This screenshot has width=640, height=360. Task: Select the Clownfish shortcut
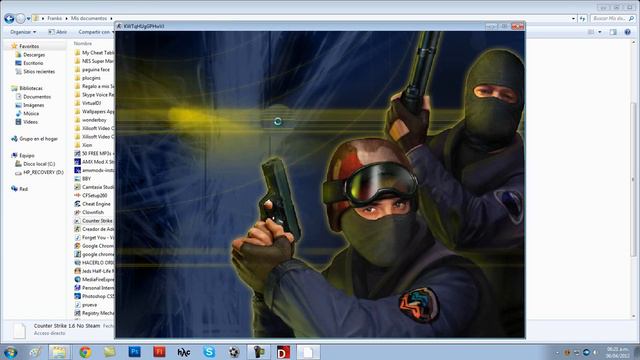click(93, 212)
